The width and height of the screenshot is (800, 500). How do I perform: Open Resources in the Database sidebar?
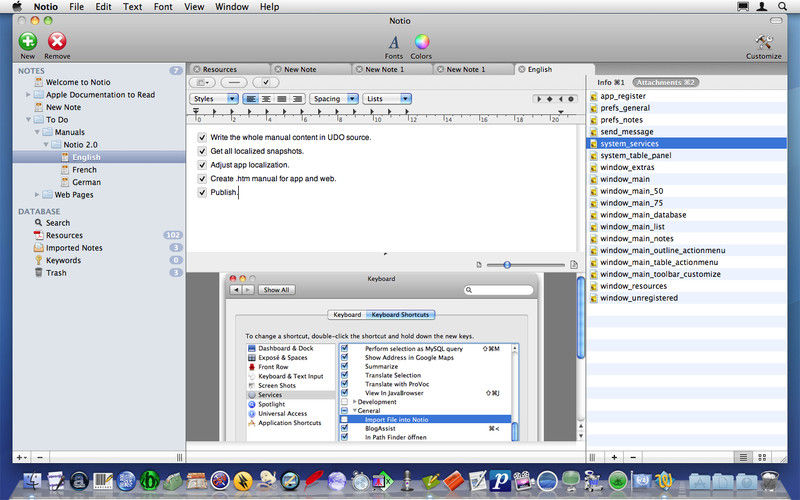64,235
